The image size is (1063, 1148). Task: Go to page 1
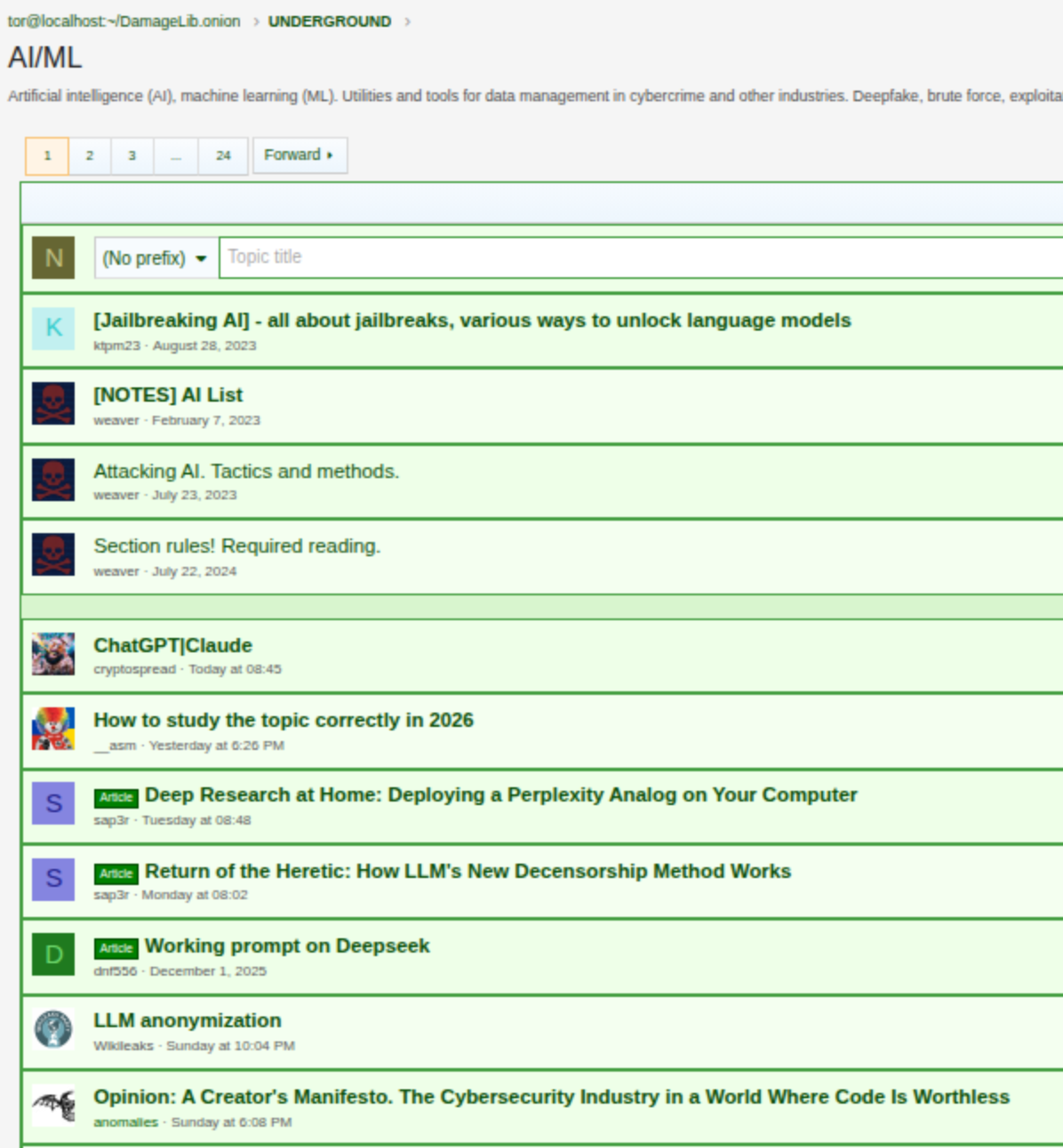[x=47, y=155]
